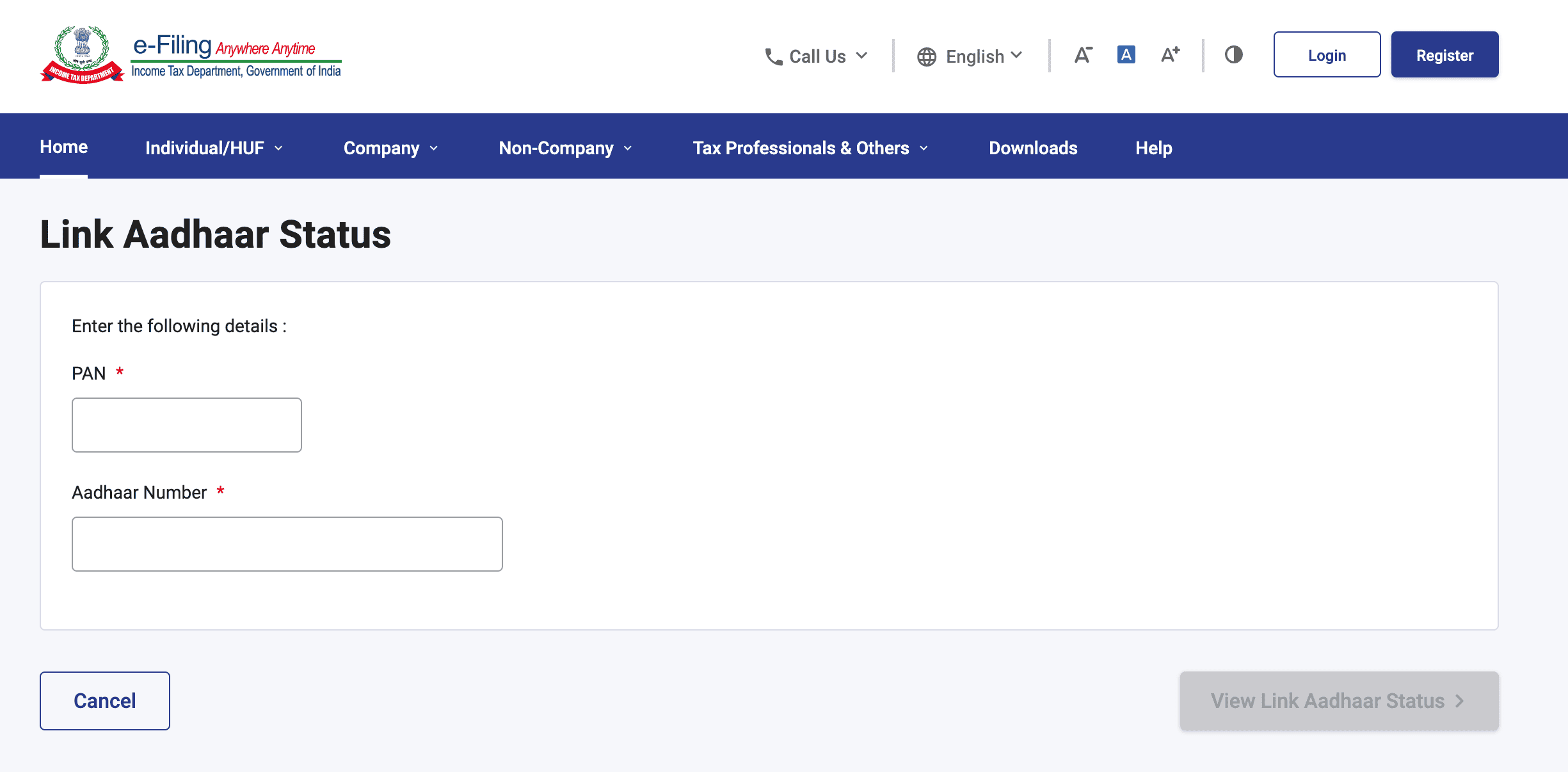Expand the Individual/HUF menu
The image size is (1568, 772).
click(212, 147)
